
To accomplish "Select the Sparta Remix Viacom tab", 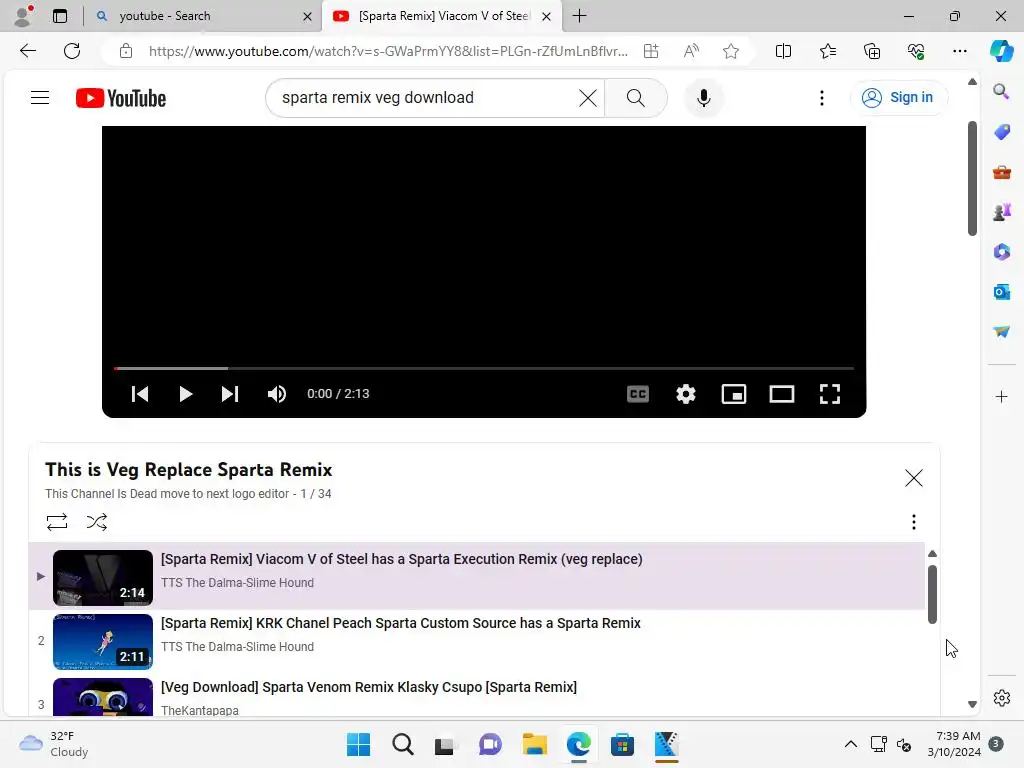I will (442, 16).
